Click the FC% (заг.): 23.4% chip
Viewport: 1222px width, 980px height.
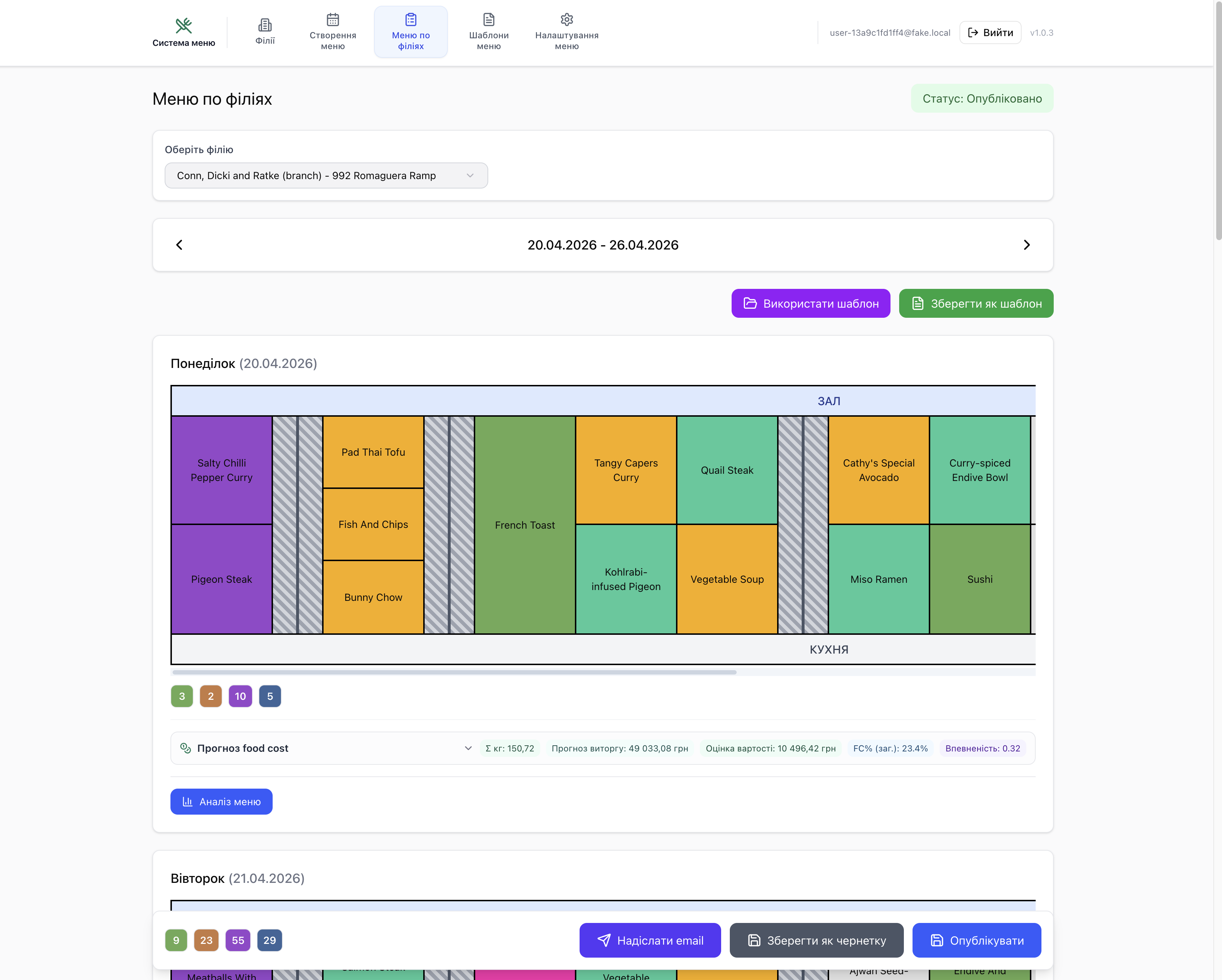(890, 748)
